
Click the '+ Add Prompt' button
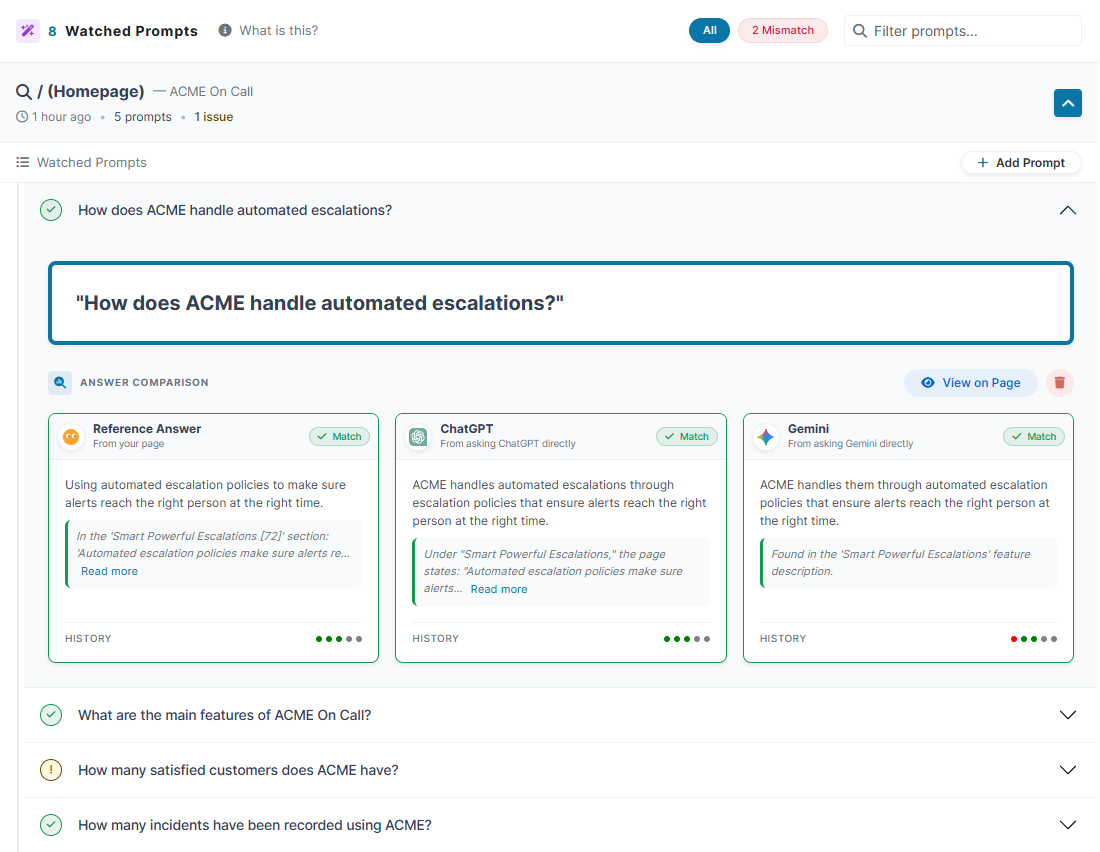[1021, 162]
